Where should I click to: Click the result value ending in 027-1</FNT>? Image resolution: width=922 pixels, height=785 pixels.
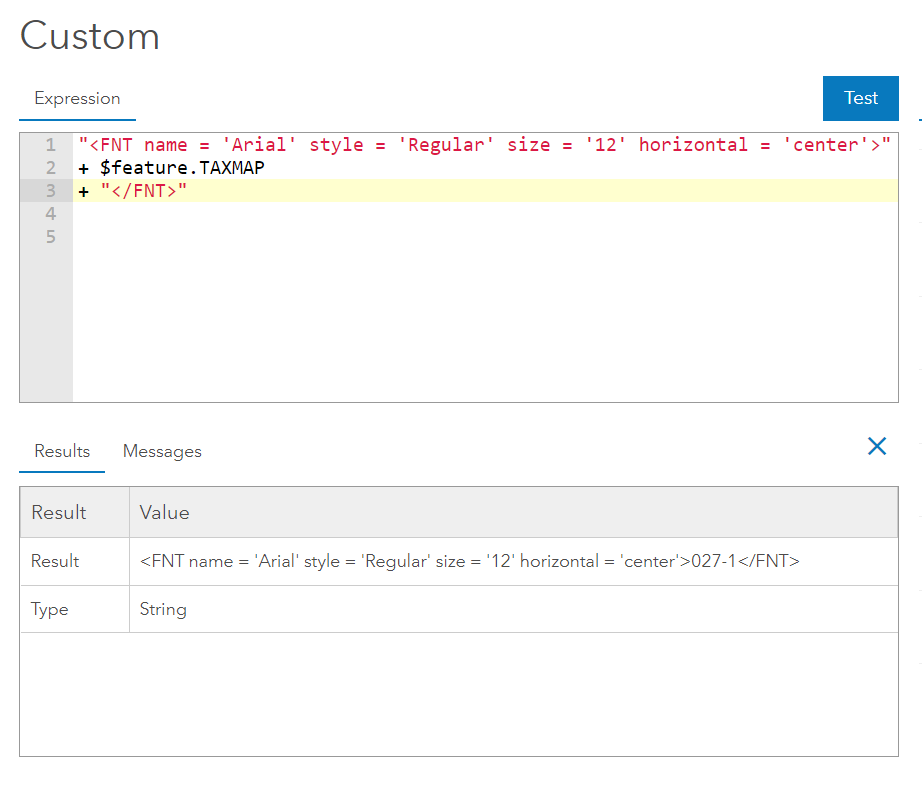(x=470, y=561)
